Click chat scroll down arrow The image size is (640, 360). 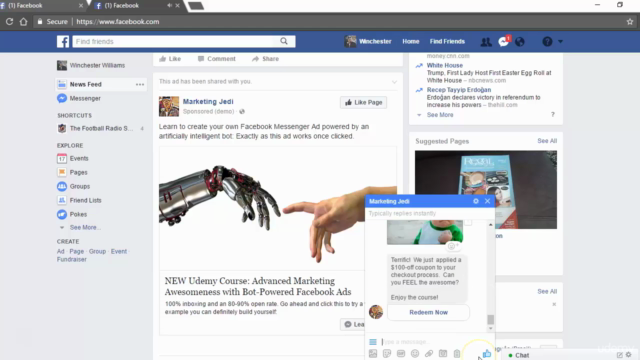click(x=491, y=328)
